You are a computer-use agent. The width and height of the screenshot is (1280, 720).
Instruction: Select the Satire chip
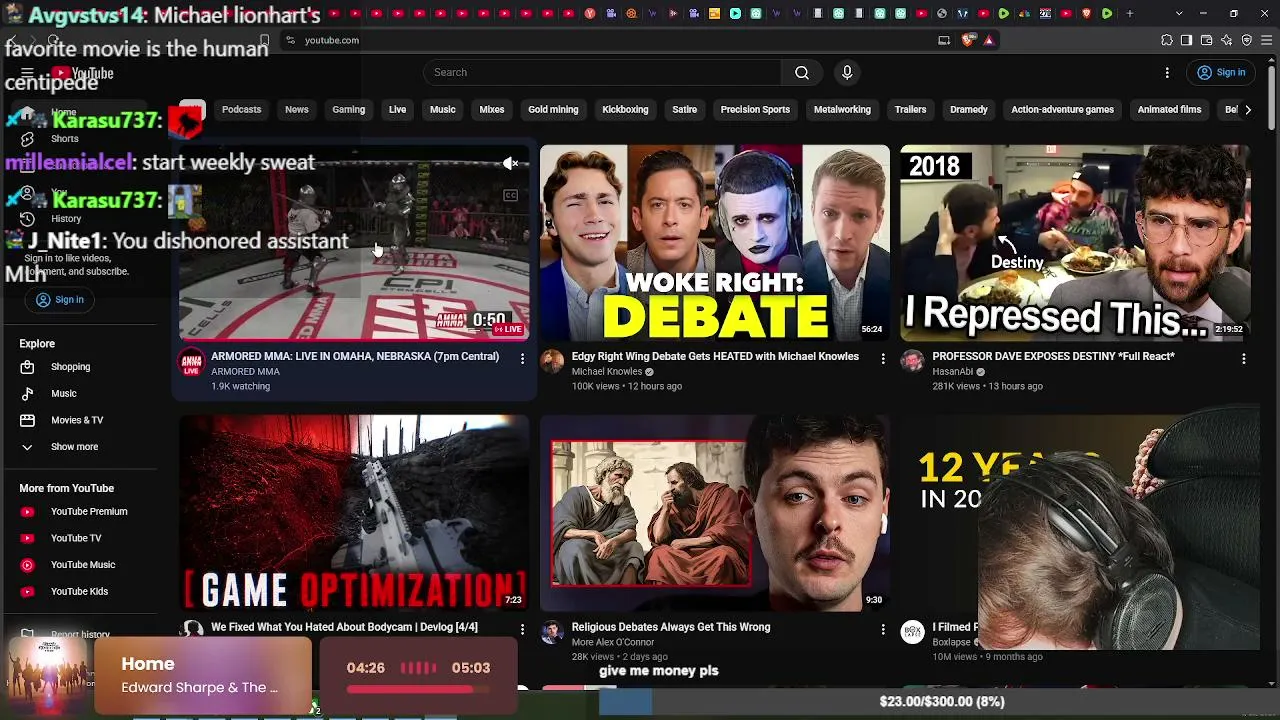pos(685,109)
